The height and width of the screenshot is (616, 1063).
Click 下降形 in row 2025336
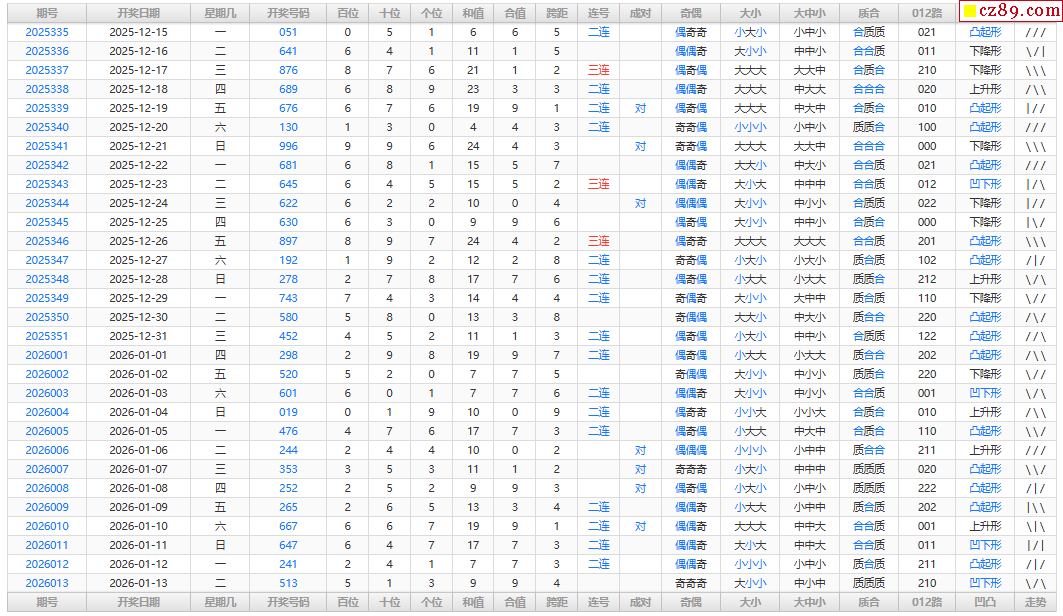click(x=985, y=51)
